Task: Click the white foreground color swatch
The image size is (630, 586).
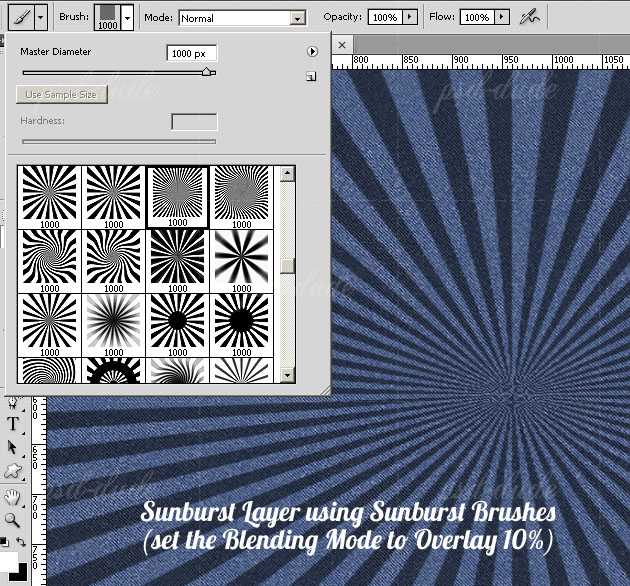Action: click(x=7, y=561)
